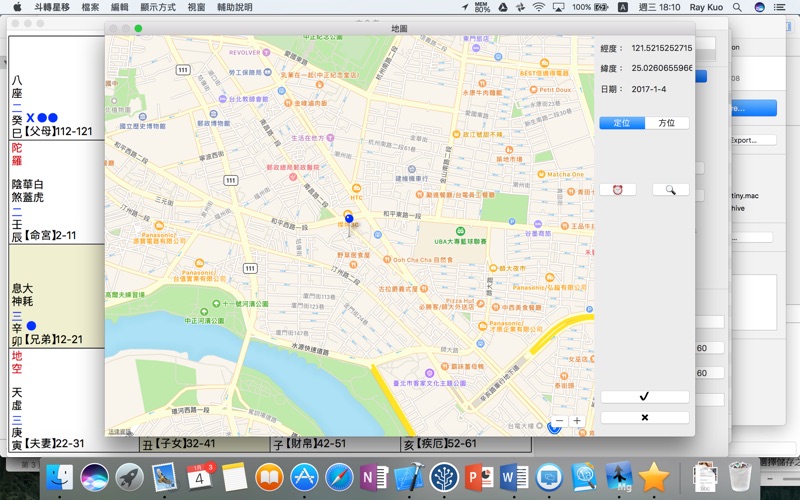The height and width of the screenshot is (500, 800).
Task: Open the 編輯 menu
Action: click(x=120, y=7)
